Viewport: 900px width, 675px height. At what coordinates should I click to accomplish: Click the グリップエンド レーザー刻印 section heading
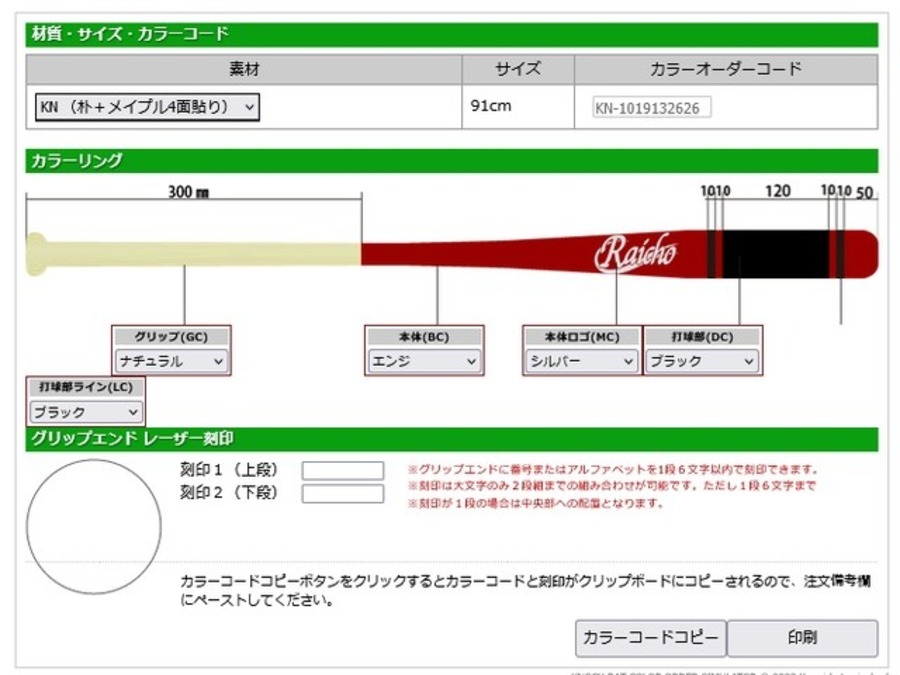coord(132,439)
